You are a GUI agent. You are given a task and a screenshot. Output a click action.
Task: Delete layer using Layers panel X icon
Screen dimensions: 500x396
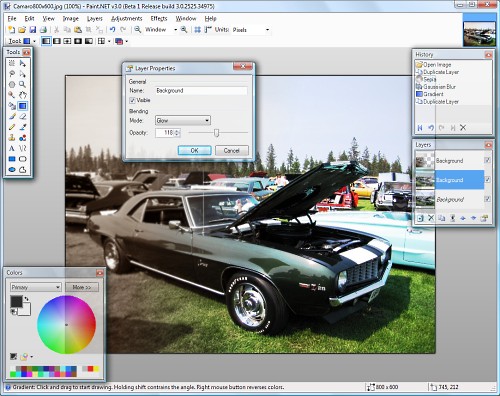431,218
